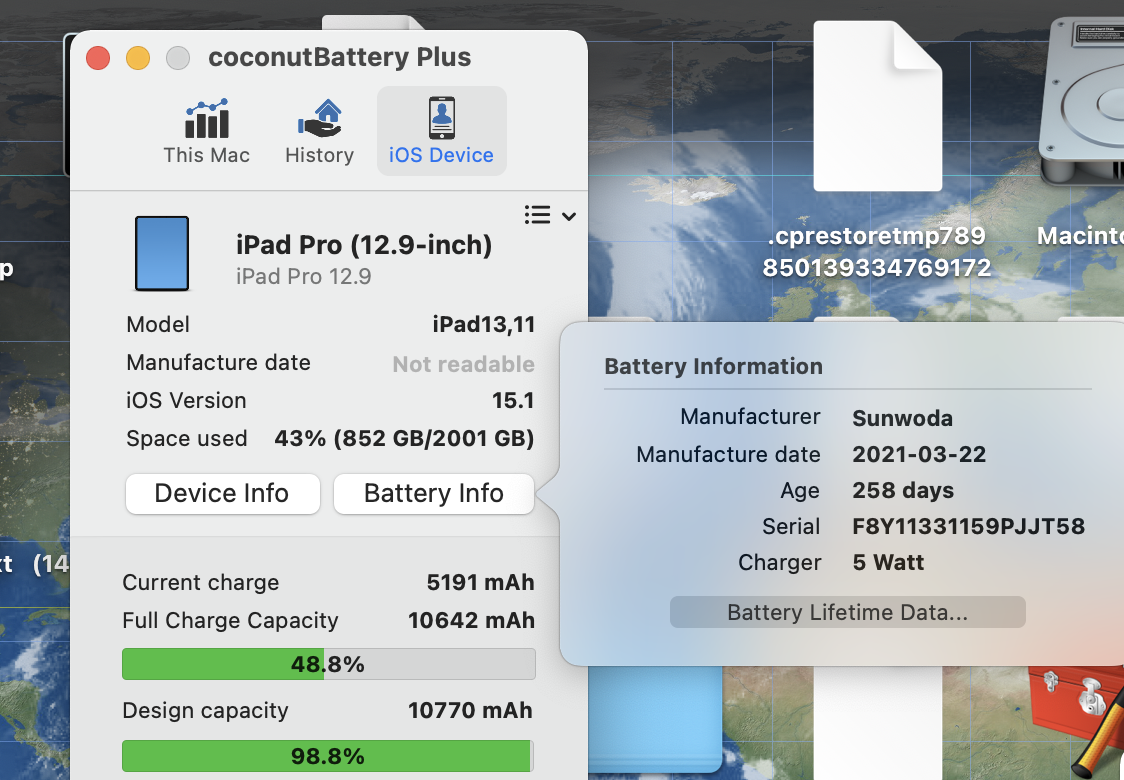The image size is (1124, 780).
Task: Click the 2021-03-22 manufacture date
Action: [x=919, y=454]
